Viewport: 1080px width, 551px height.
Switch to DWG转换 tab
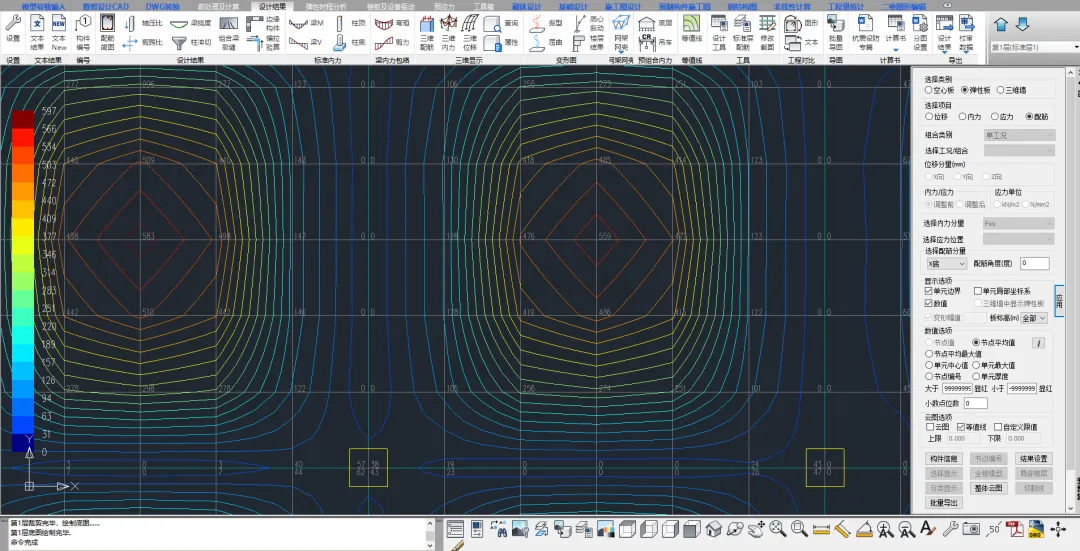click(163, 6)
